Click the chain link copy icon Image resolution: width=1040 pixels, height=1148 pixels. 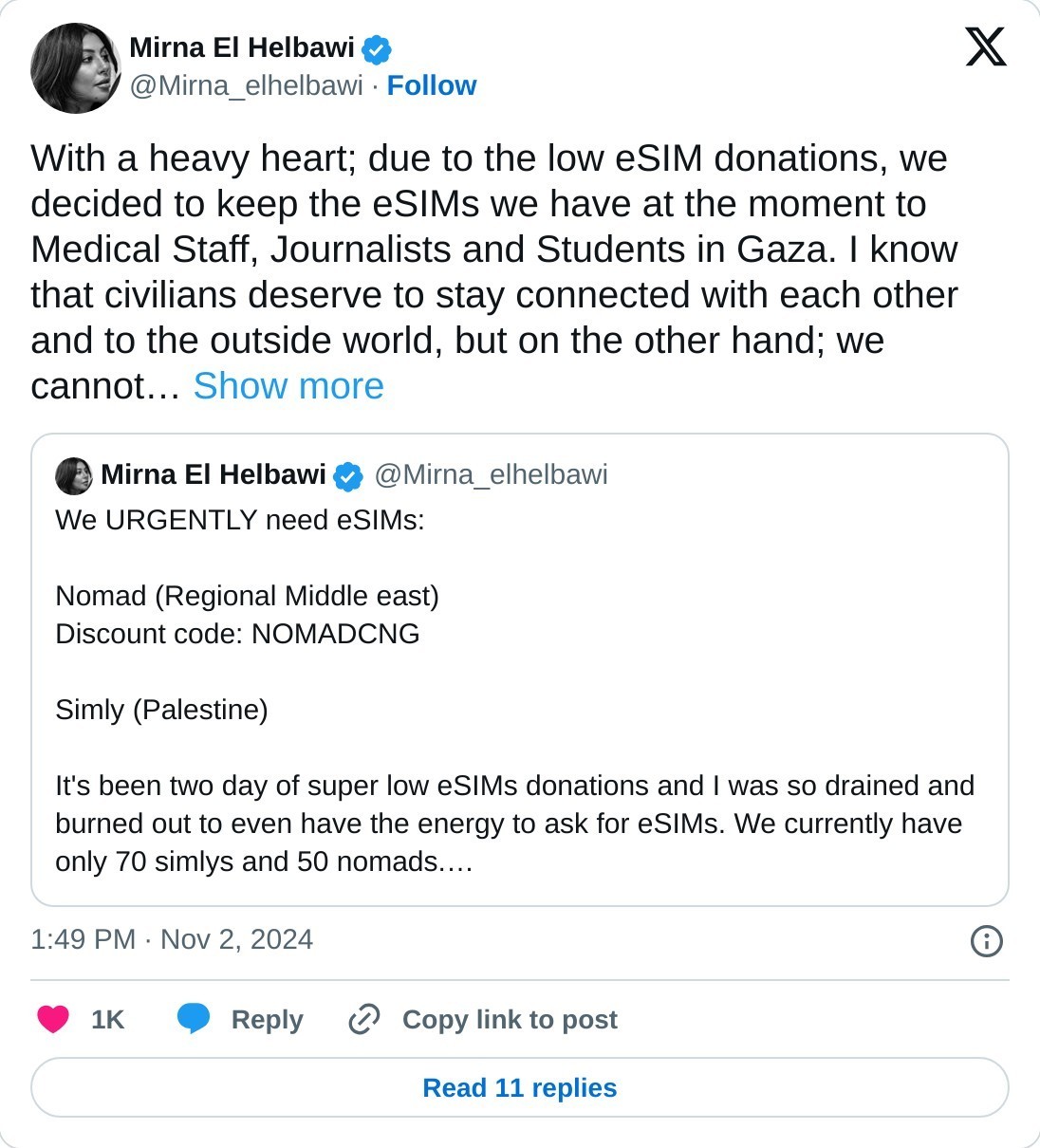click(364, 1019)
